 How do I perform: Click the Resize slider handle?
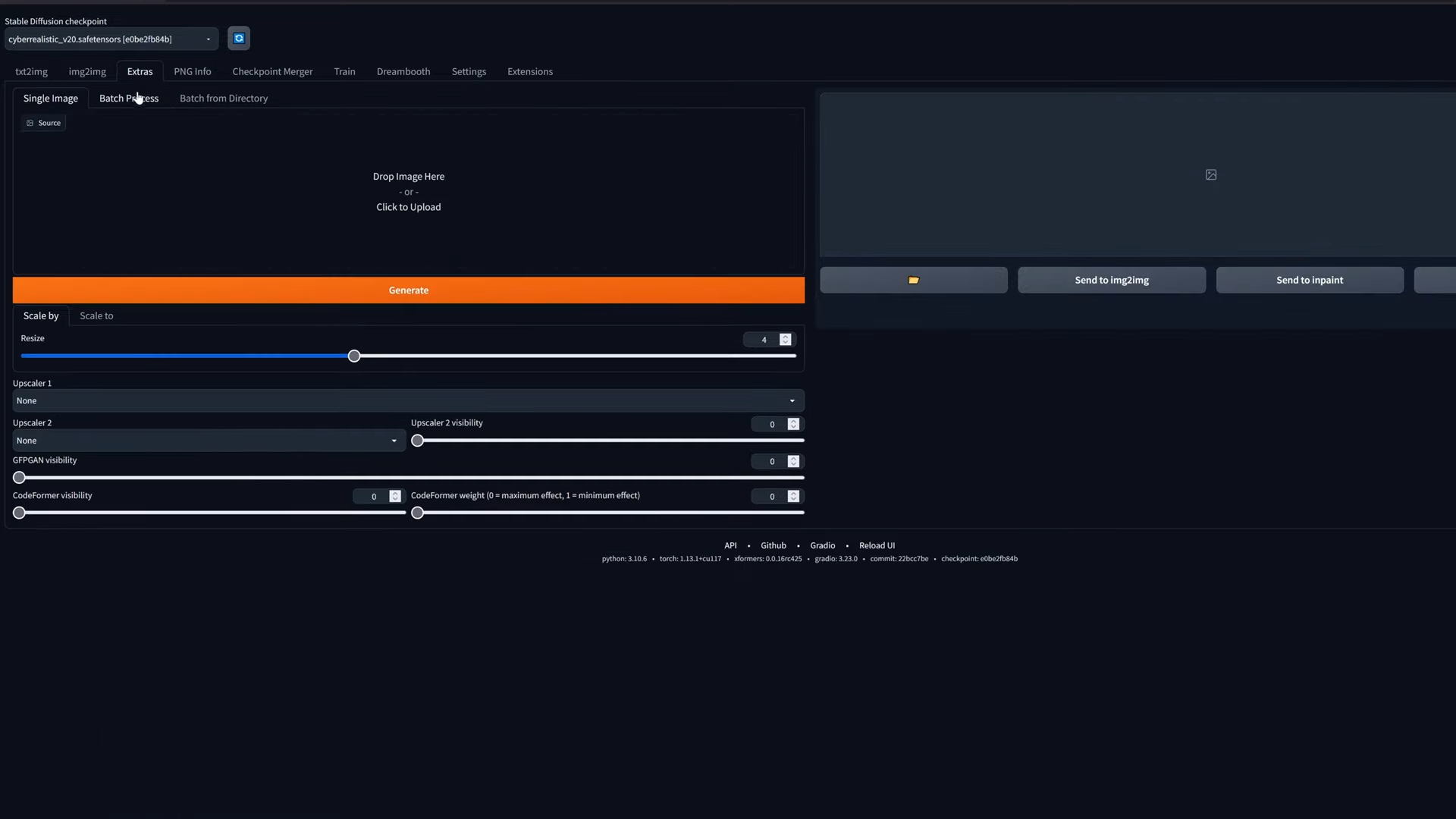click(354, 356)
